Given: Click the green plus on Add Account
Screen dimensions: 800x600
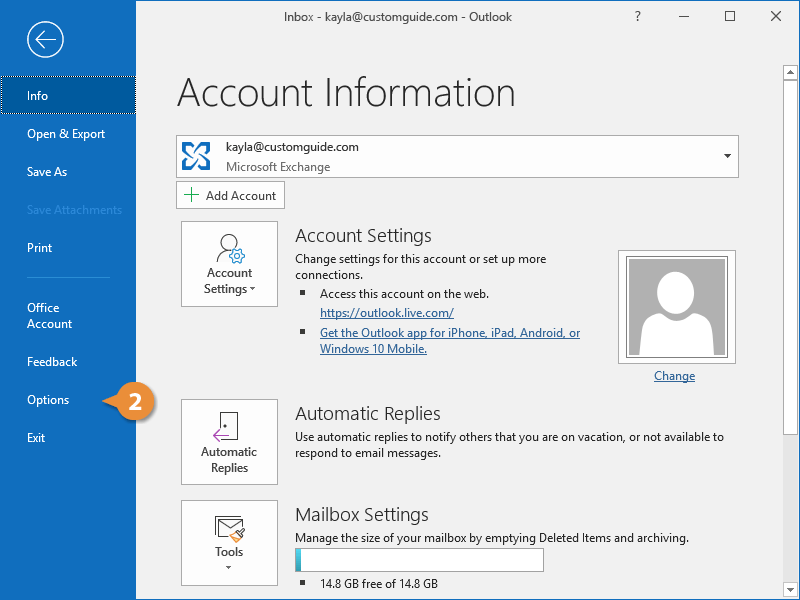Looking at the screenshot, I should coord(193,194).
